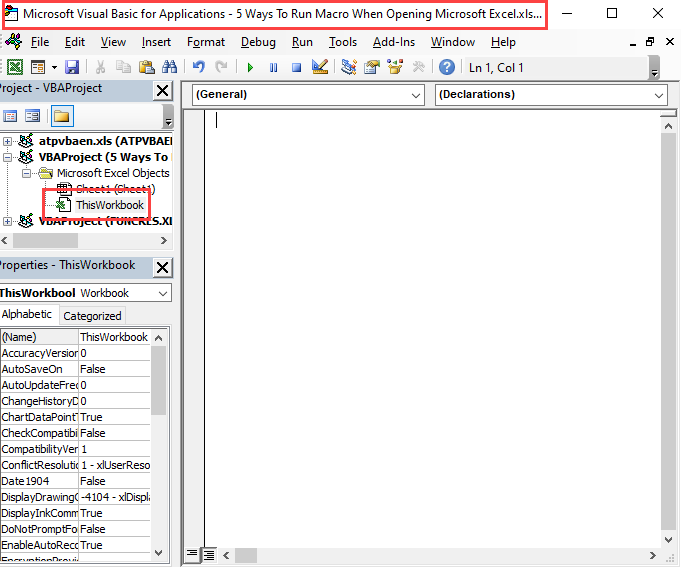The image size is (681, 567).
Task: Select Sheet1 (Sheet1) in project tree
Action: 116,189
